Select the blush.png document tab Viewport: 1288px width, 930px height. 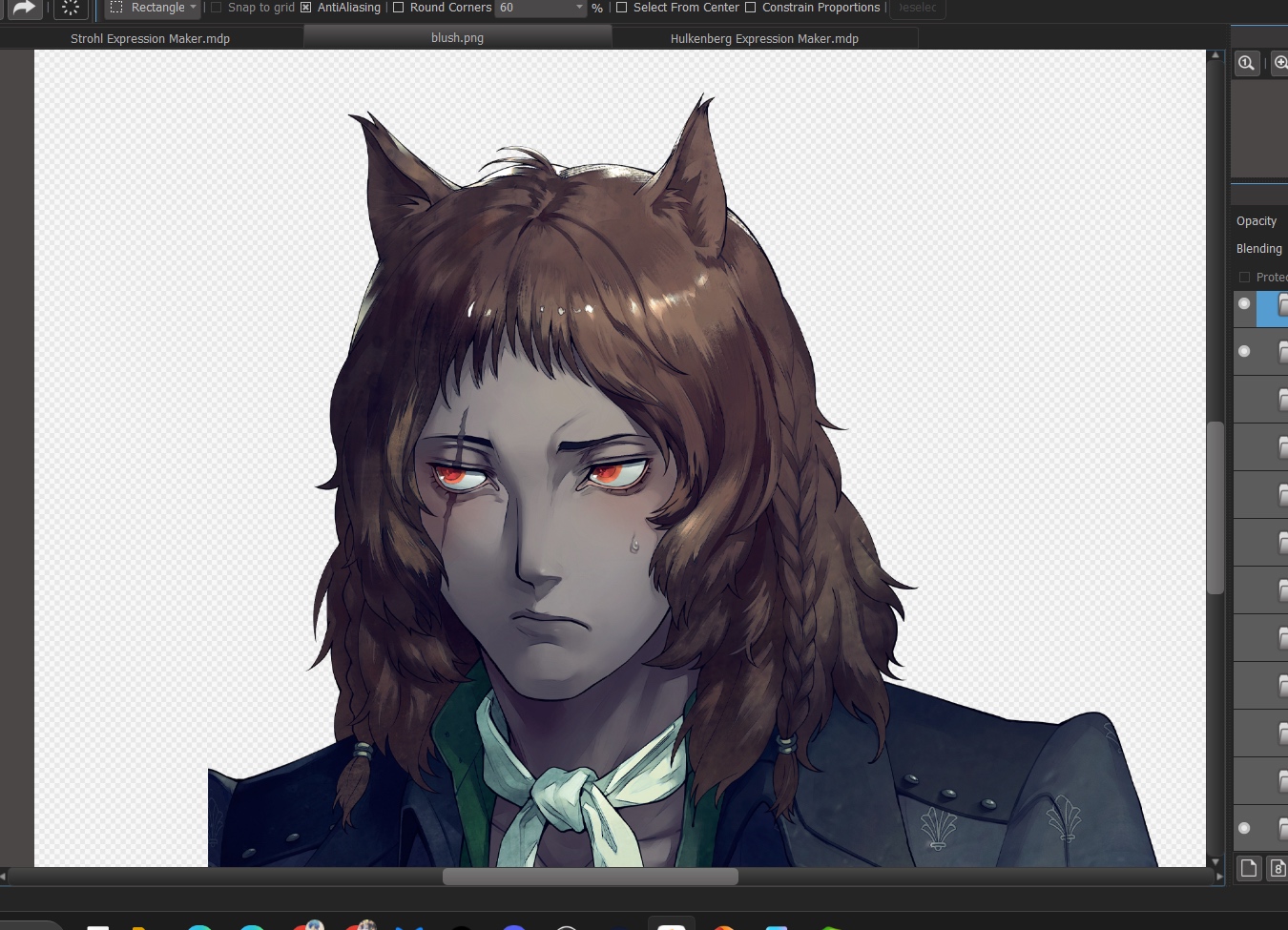tap(457, 38)
